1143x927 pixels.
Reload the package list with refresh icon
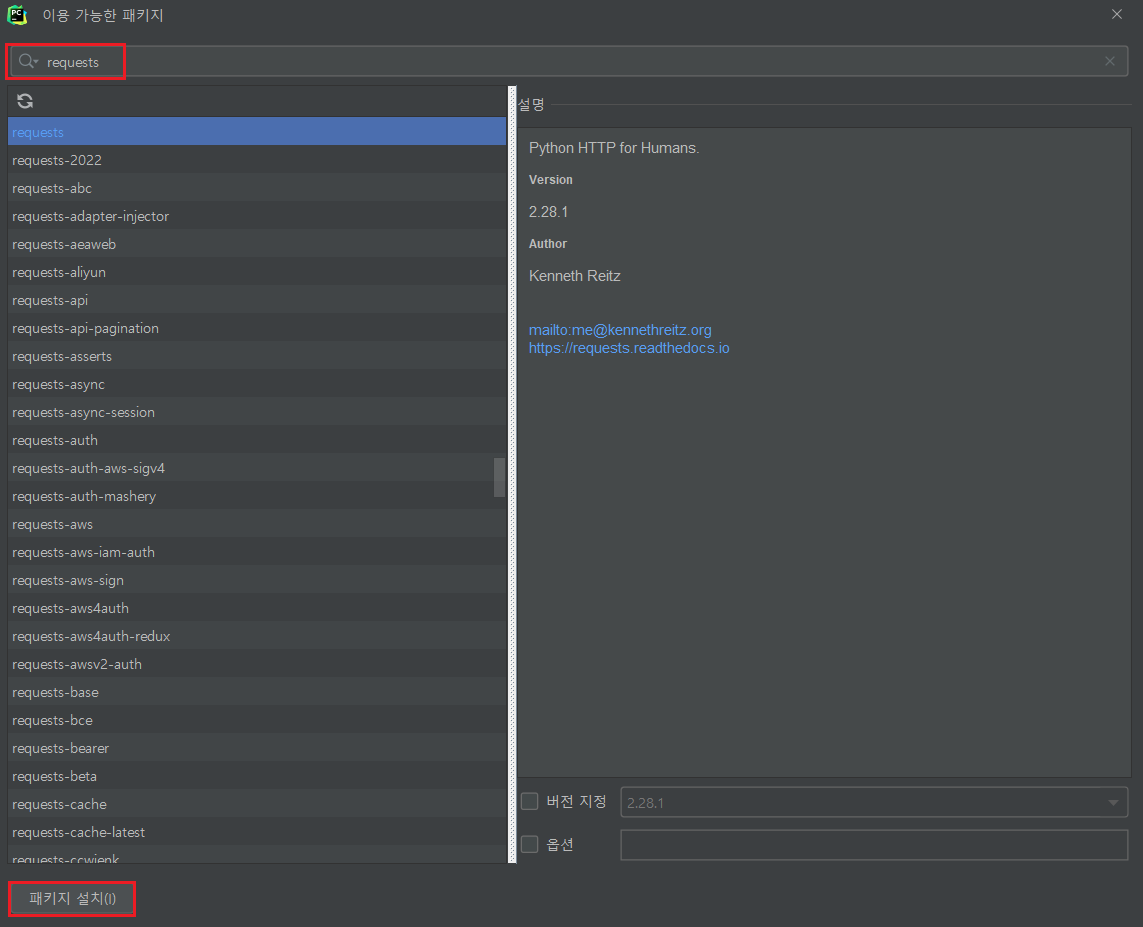click(25, 101)
